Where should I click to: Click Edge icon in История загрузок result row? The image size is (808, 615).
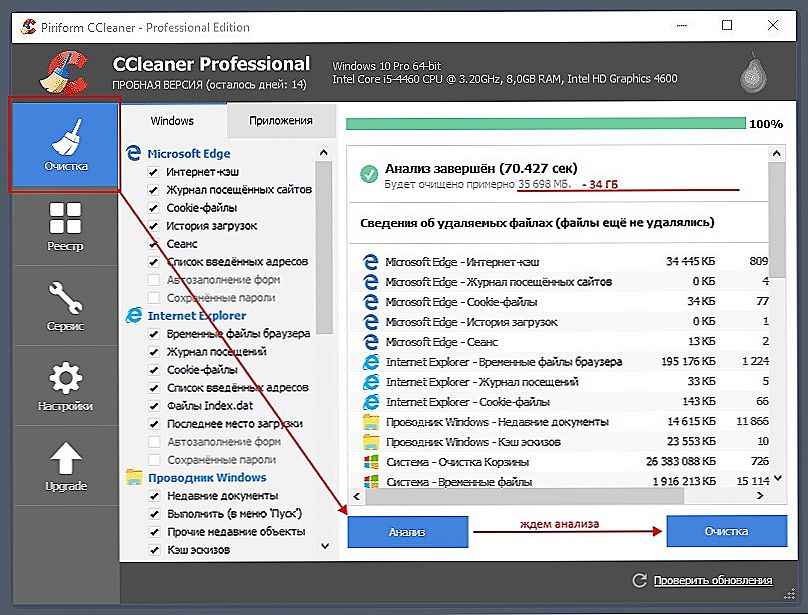coord(370,322)
